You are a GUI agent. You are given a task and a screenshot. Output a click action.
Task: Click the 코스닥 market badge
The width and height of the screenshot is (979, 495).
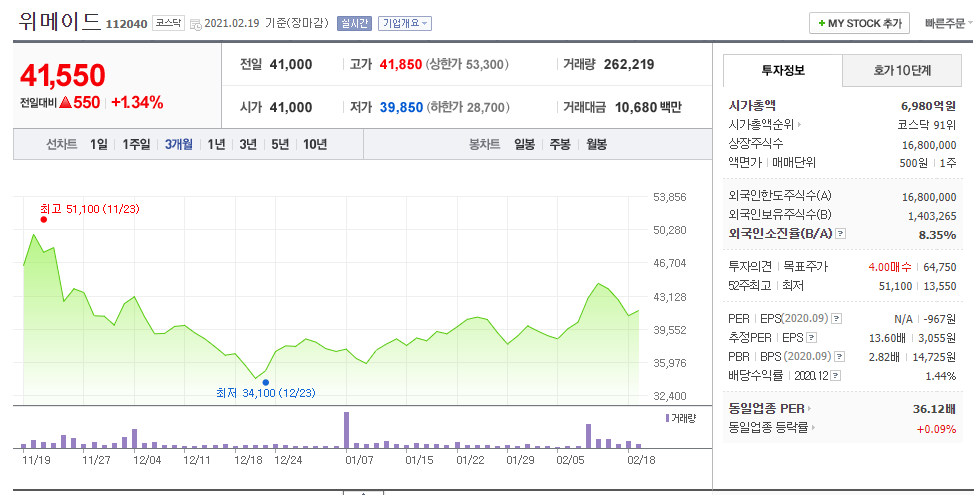click(x=169, y=23)
